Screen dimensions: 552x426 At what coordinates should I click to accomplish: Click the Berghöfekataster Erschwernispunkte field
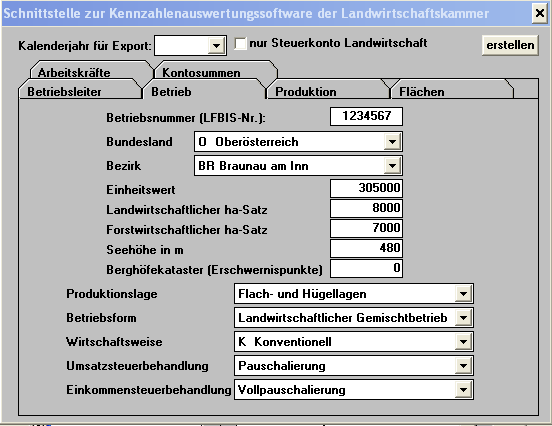coord(366,269)
